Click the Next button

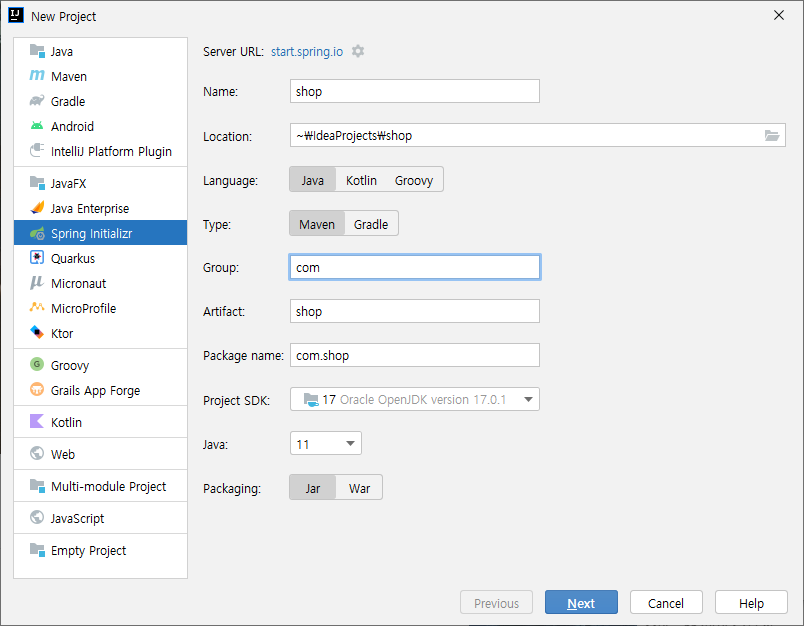point(581,602)
